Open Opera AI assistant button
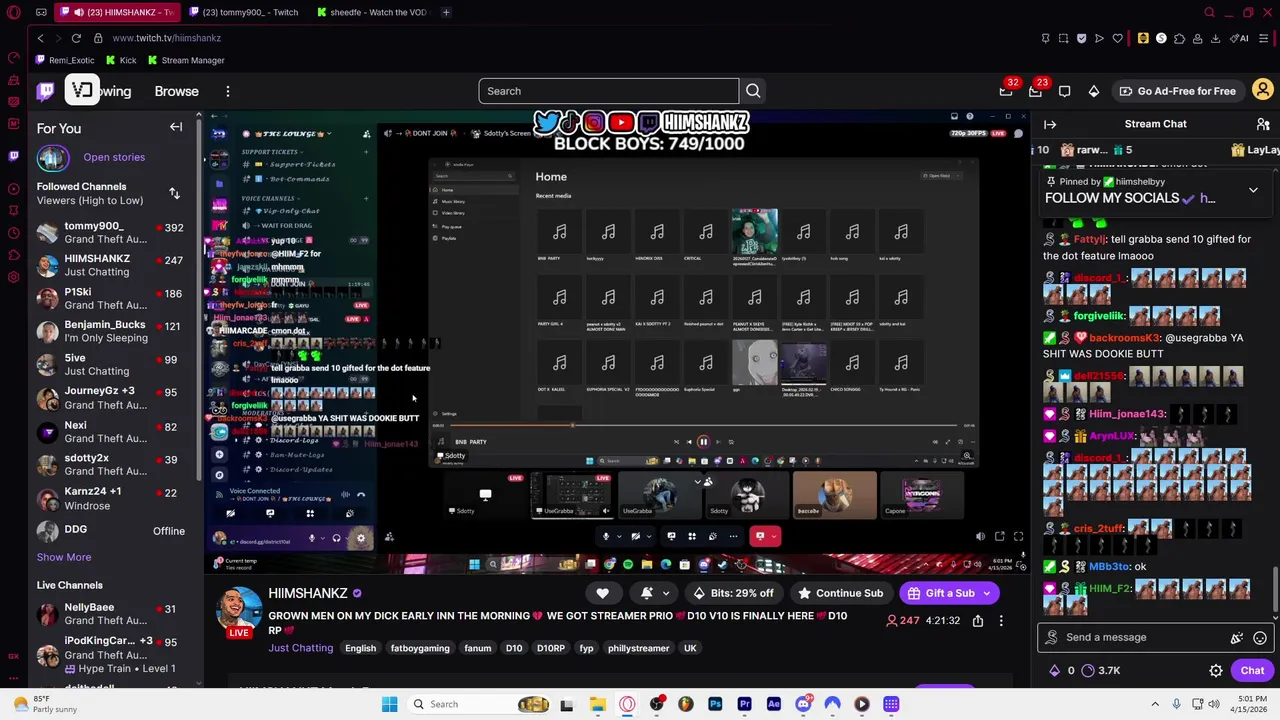1280x720 pixels. click(x=1241, y=38)
